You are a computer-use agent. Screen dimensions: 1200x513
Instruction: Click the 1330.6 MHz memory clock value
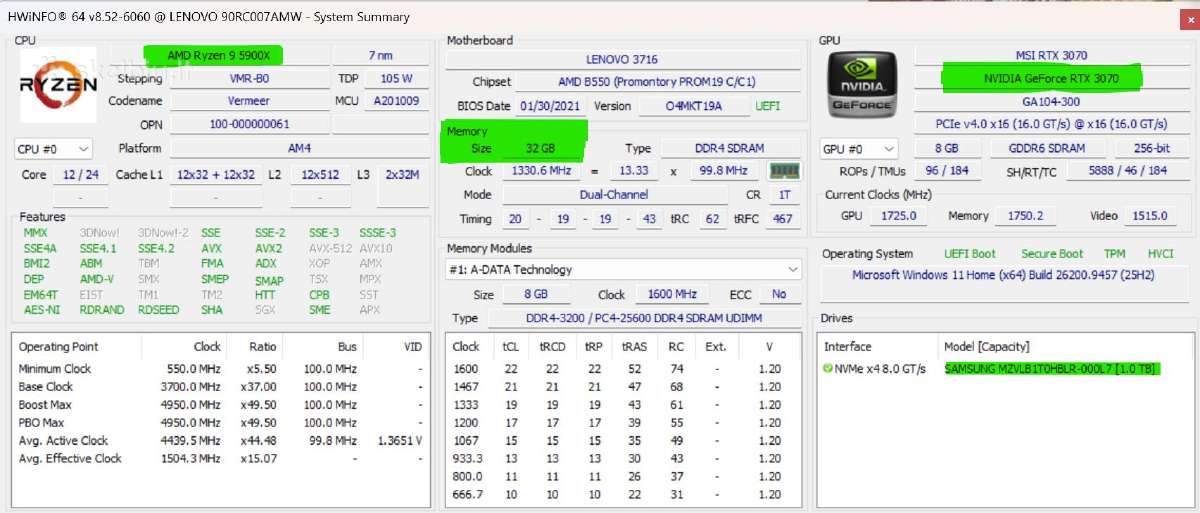tap(540, 171)
